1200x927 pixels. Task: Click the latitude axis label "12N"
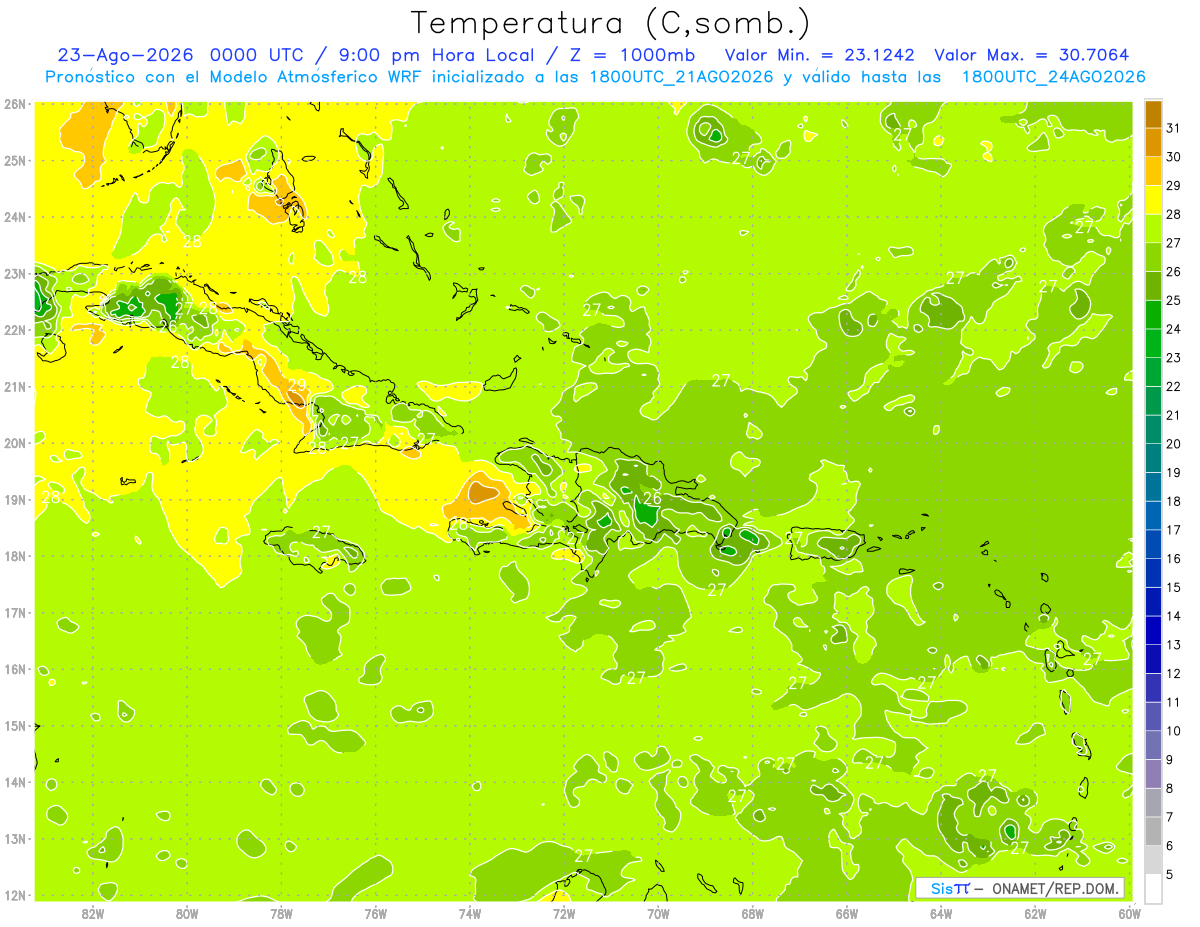tap(16, 895)
